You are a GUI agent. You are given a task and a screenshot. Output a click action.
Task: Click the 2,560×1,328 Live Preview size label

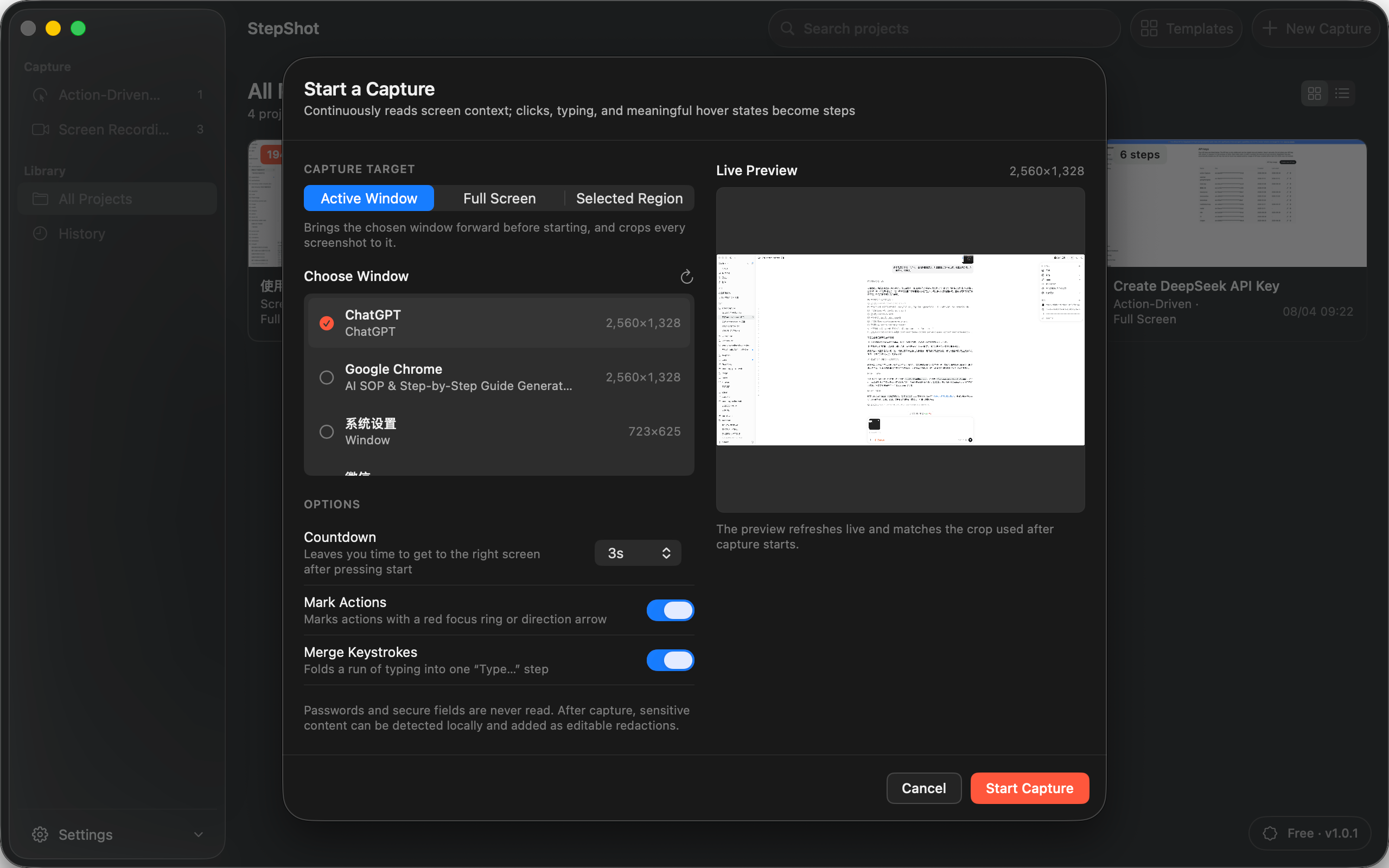(x=1046, y=171)
